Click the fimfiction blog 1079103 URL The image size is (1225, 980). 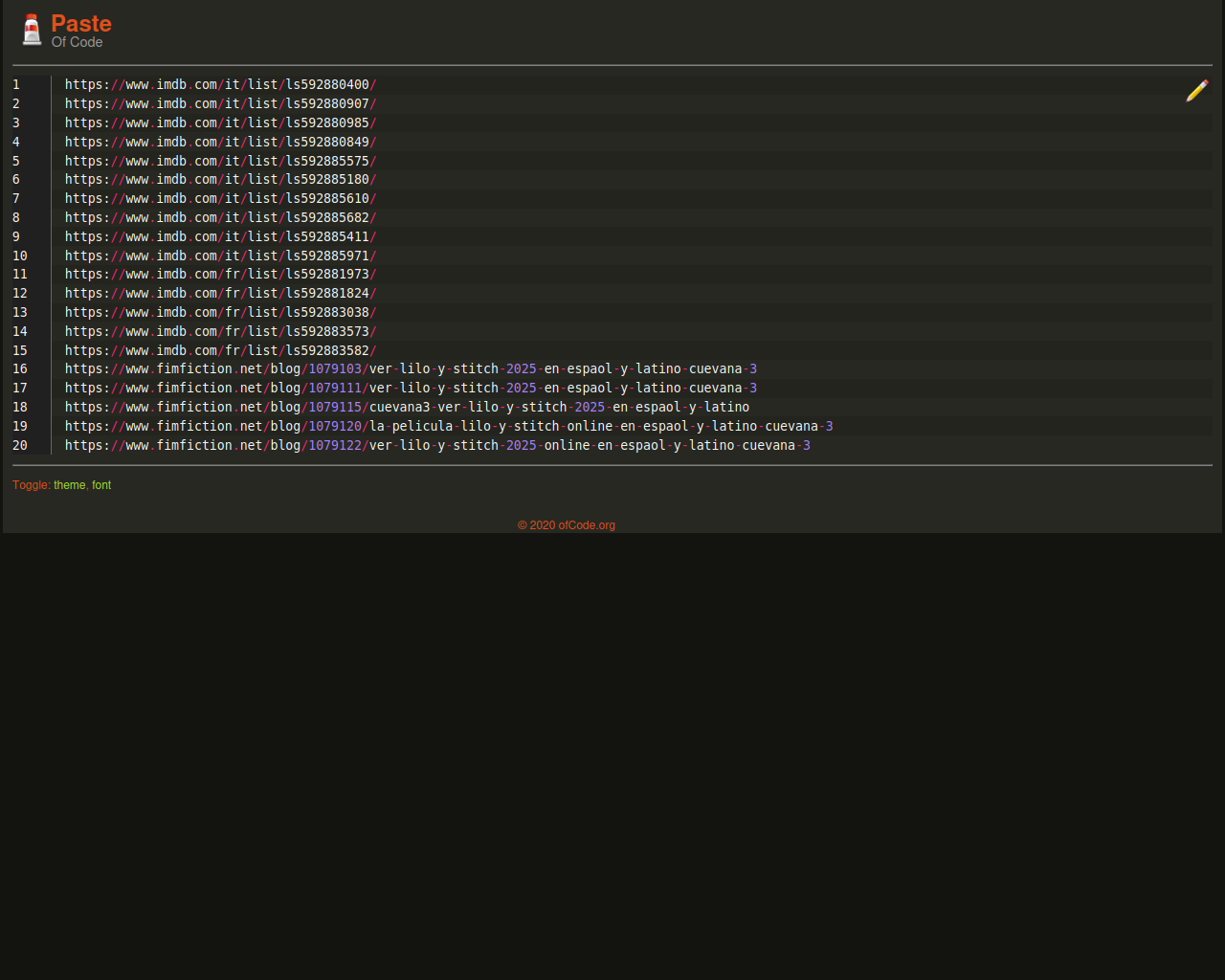412,369
